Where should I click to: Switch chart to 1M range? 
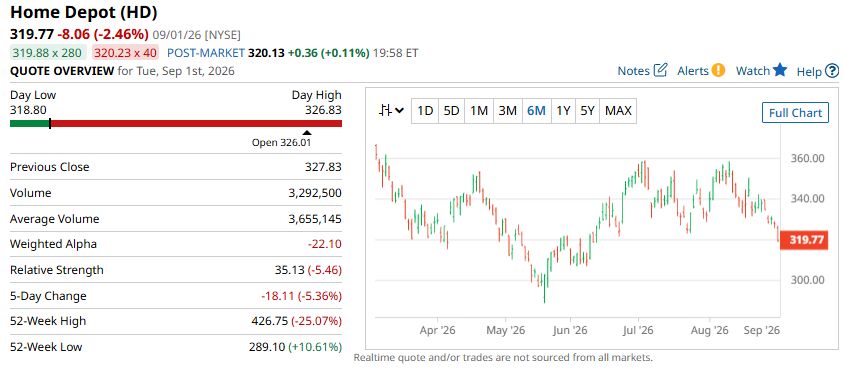tap(479, 111)
